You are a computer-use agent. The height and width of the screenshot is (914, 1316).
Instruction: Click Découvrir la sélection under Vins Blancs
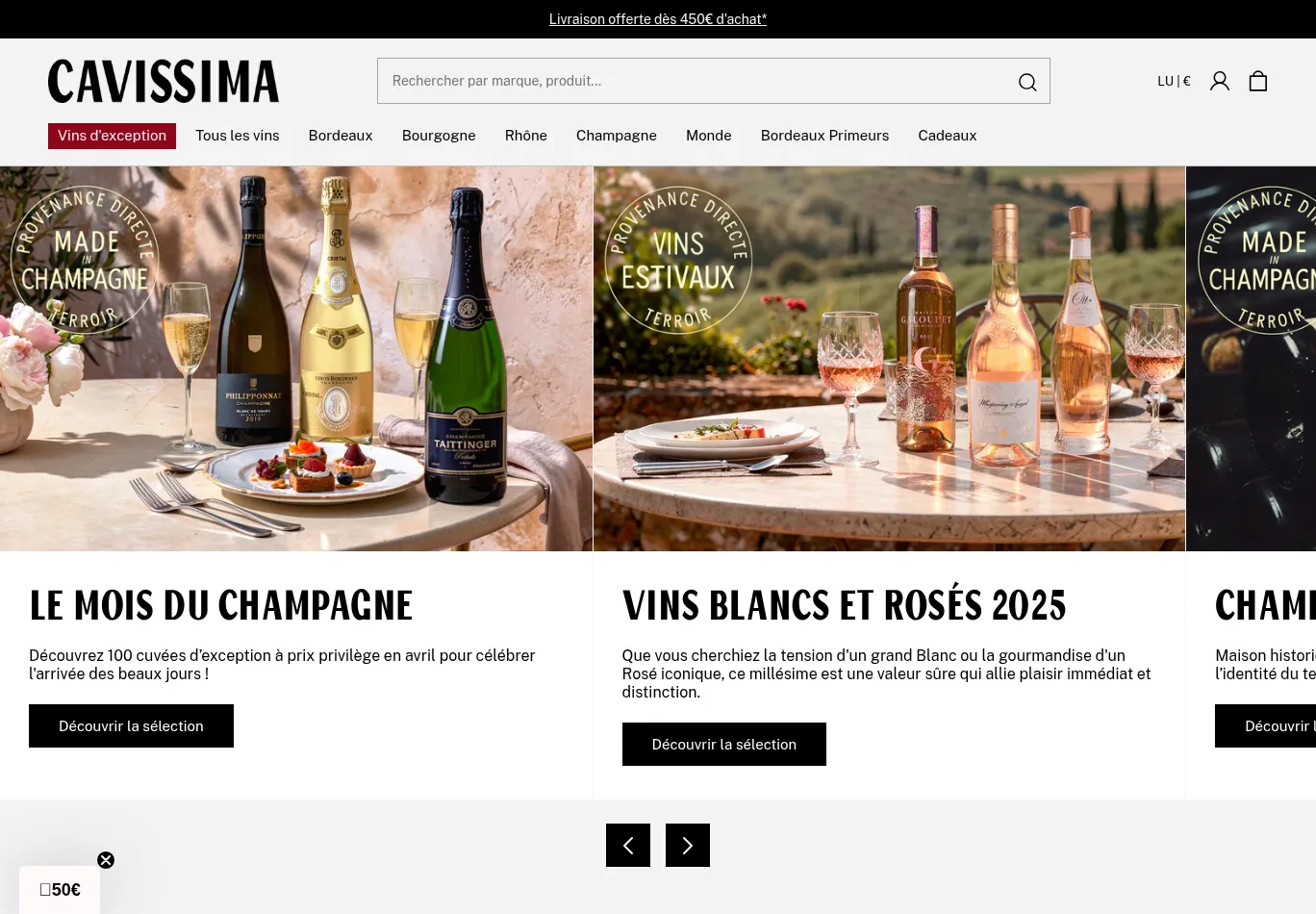tap(724, 744)
